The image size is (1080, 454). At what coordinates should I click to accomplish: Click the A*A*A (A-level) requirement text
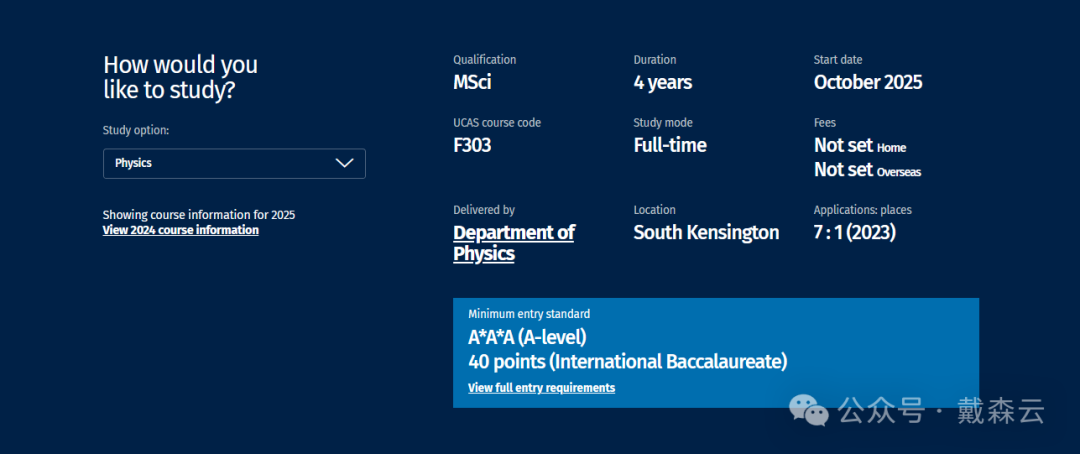(527, 337)
